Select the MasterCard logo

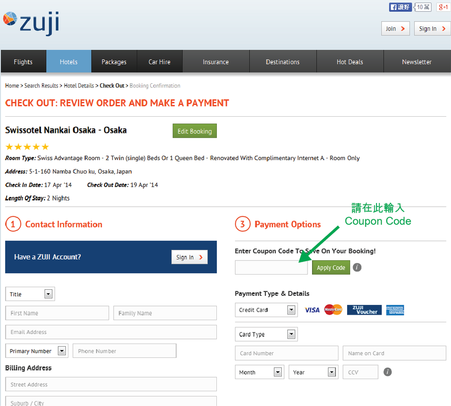pyautogui.click(x=333, y=310)
